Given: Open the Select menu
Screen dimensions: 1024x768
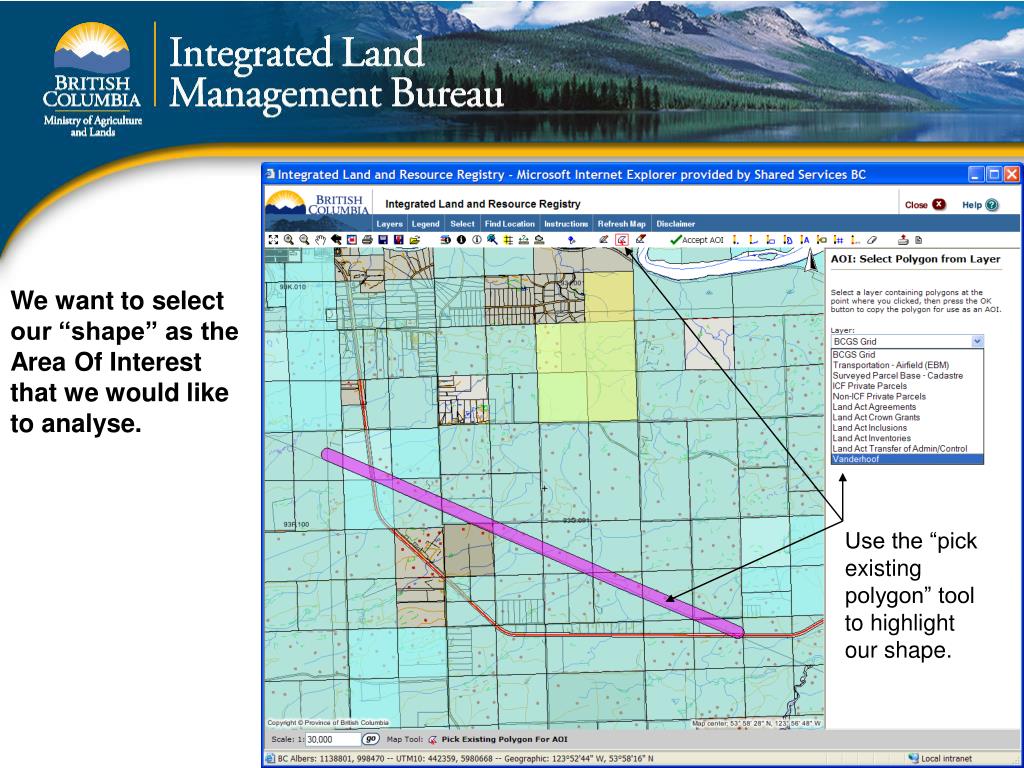Looking at the screenshot, I should 462,224.
